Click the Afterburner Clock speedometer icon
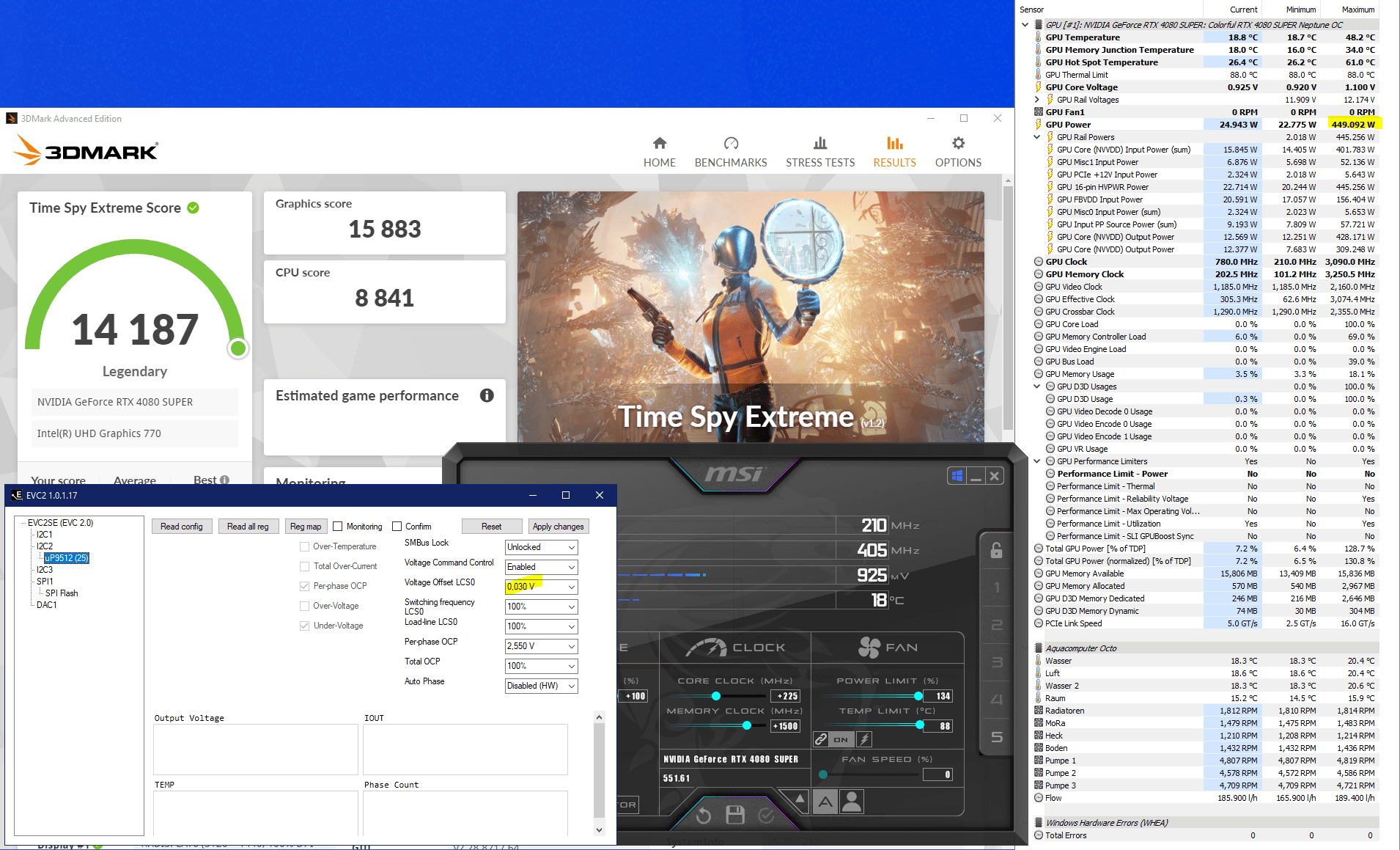 [x=706, y=648]
